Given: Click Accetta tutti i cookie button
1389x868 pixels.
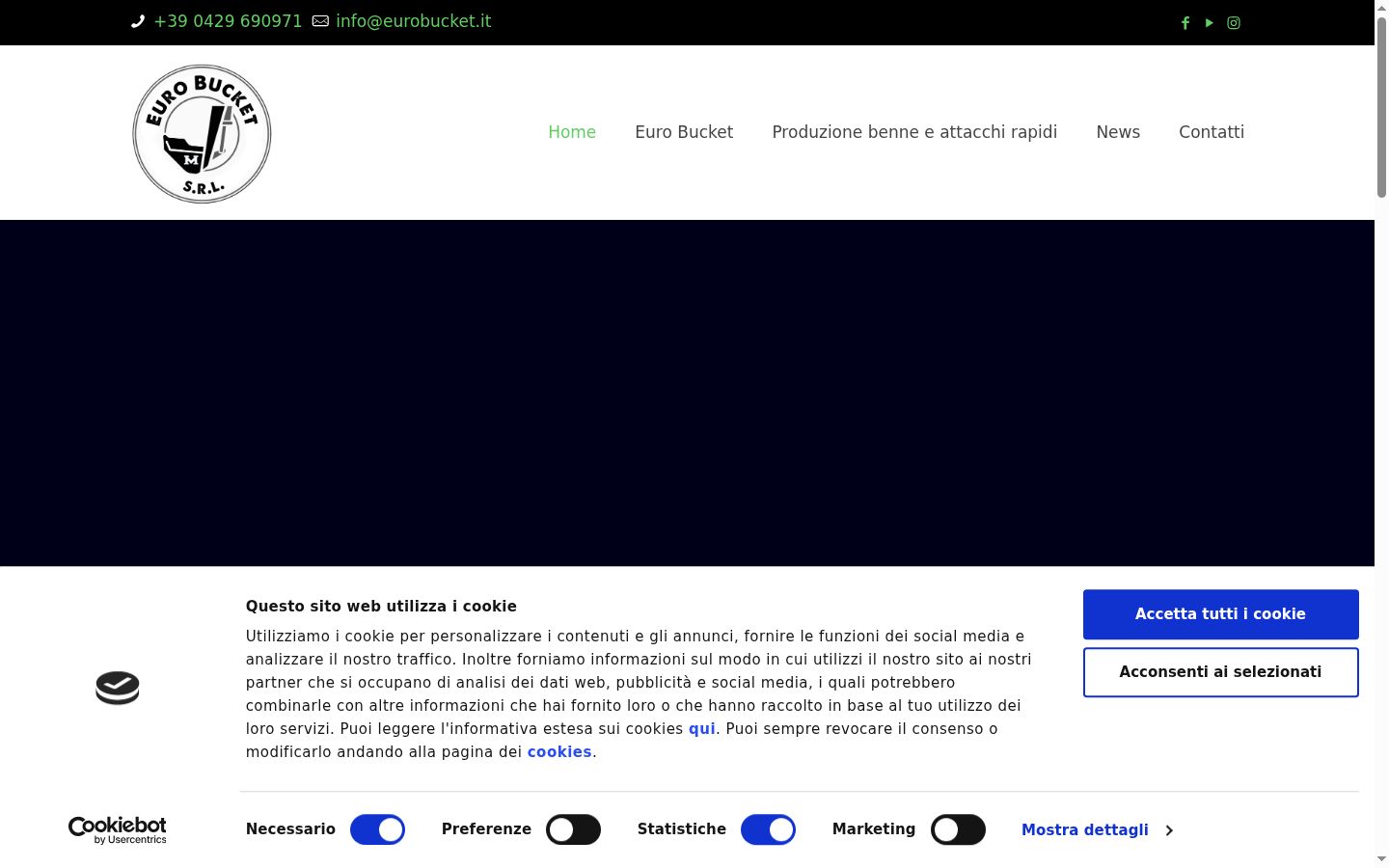Looking at the screenshot, I should click(x=1220, y=614).
